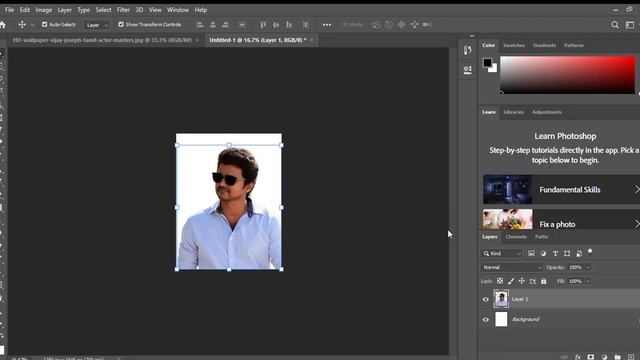Select the Layer 1 thumbnail
This screenshot has width=640, height=360.
click(x=501, y=299)
